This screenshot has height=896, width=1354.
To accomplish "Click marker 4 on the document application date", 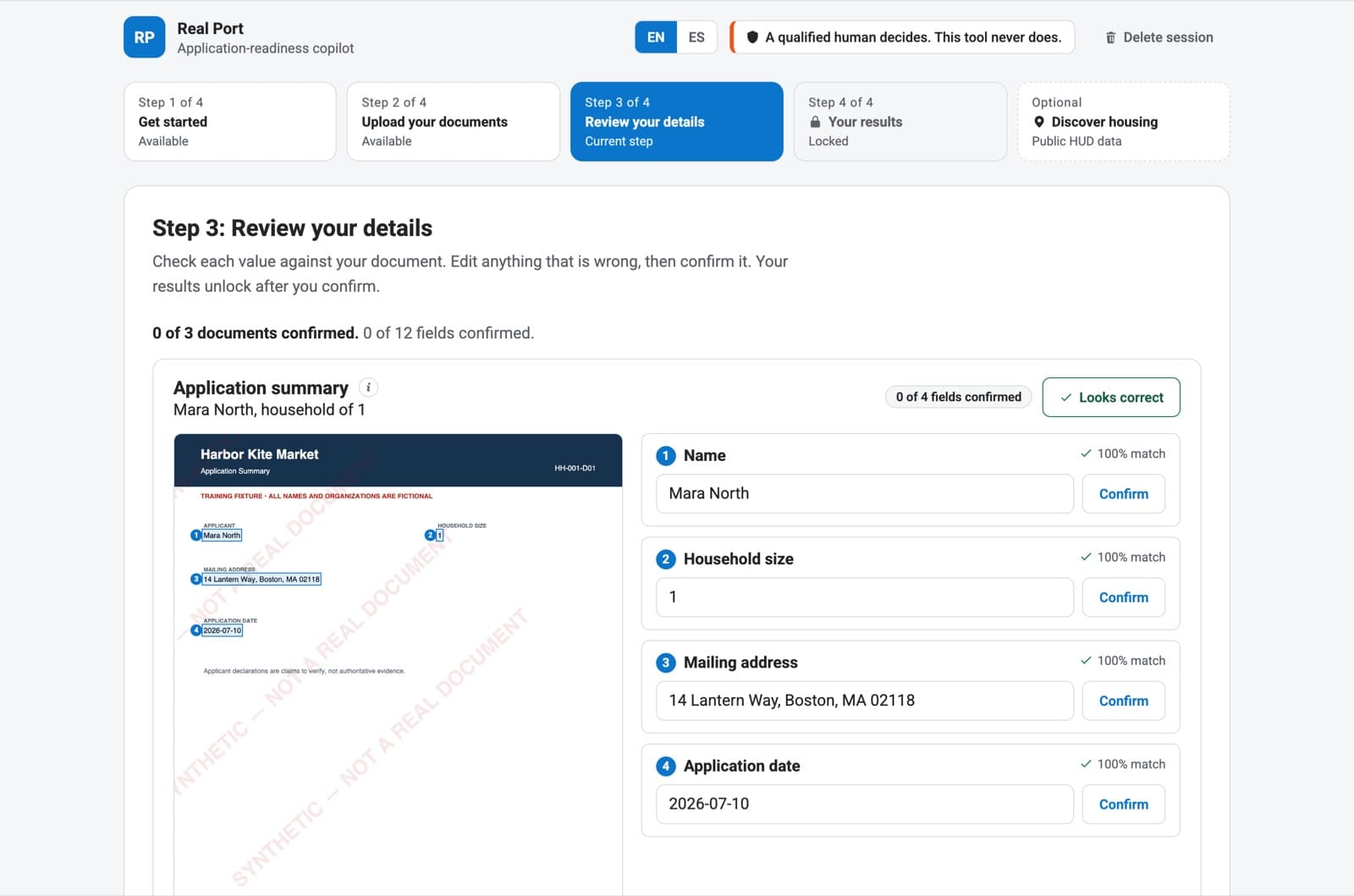I will (x=196, y=629).
